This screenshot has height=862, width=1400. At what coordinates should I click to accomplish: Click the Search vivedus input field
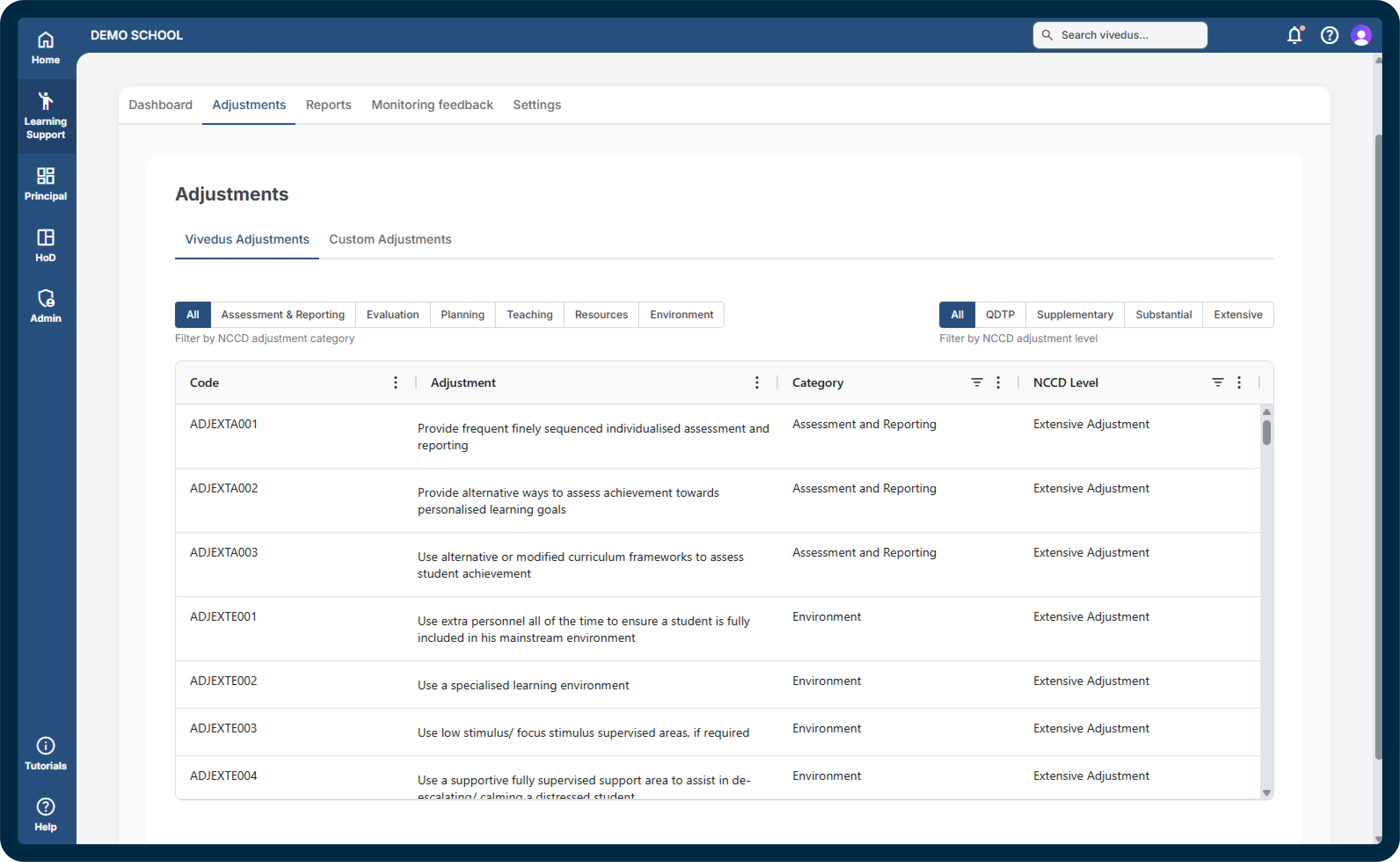[x=1120, y=35]
